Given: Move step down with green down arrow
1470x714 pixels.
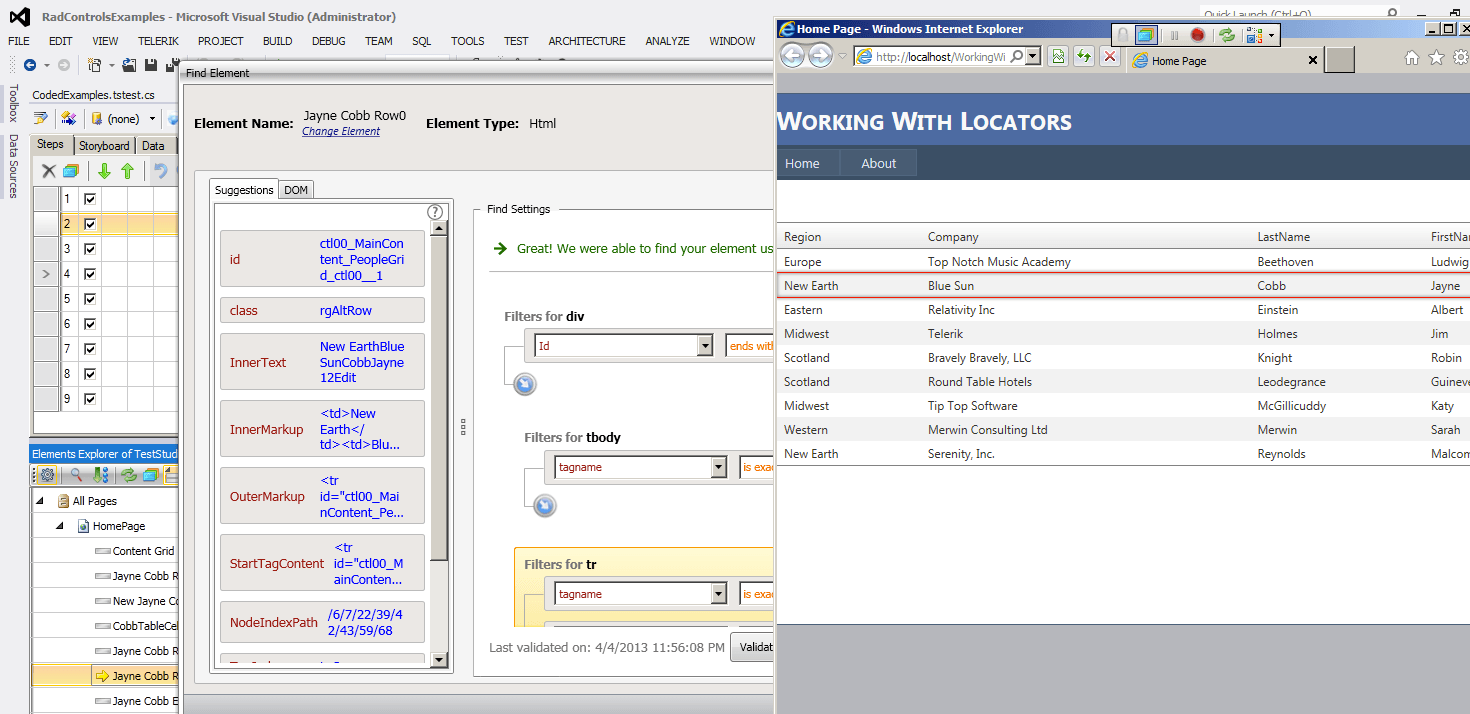Looking at the screenshot, I should pyautogui.click(x=104, y=171).
